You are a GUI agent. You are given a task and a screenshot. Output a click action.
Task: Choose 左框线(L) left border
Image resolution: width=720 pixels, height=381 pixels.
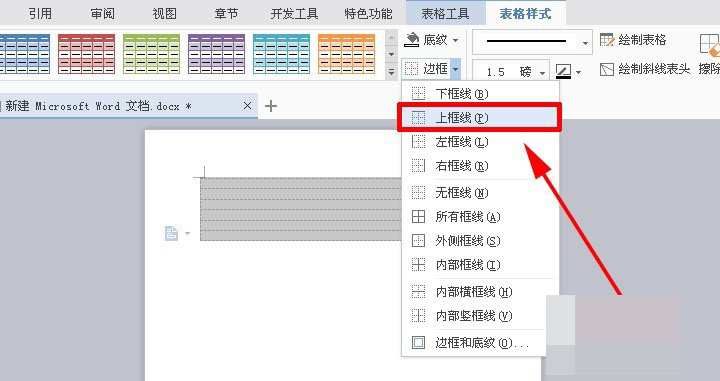point(480,142)
